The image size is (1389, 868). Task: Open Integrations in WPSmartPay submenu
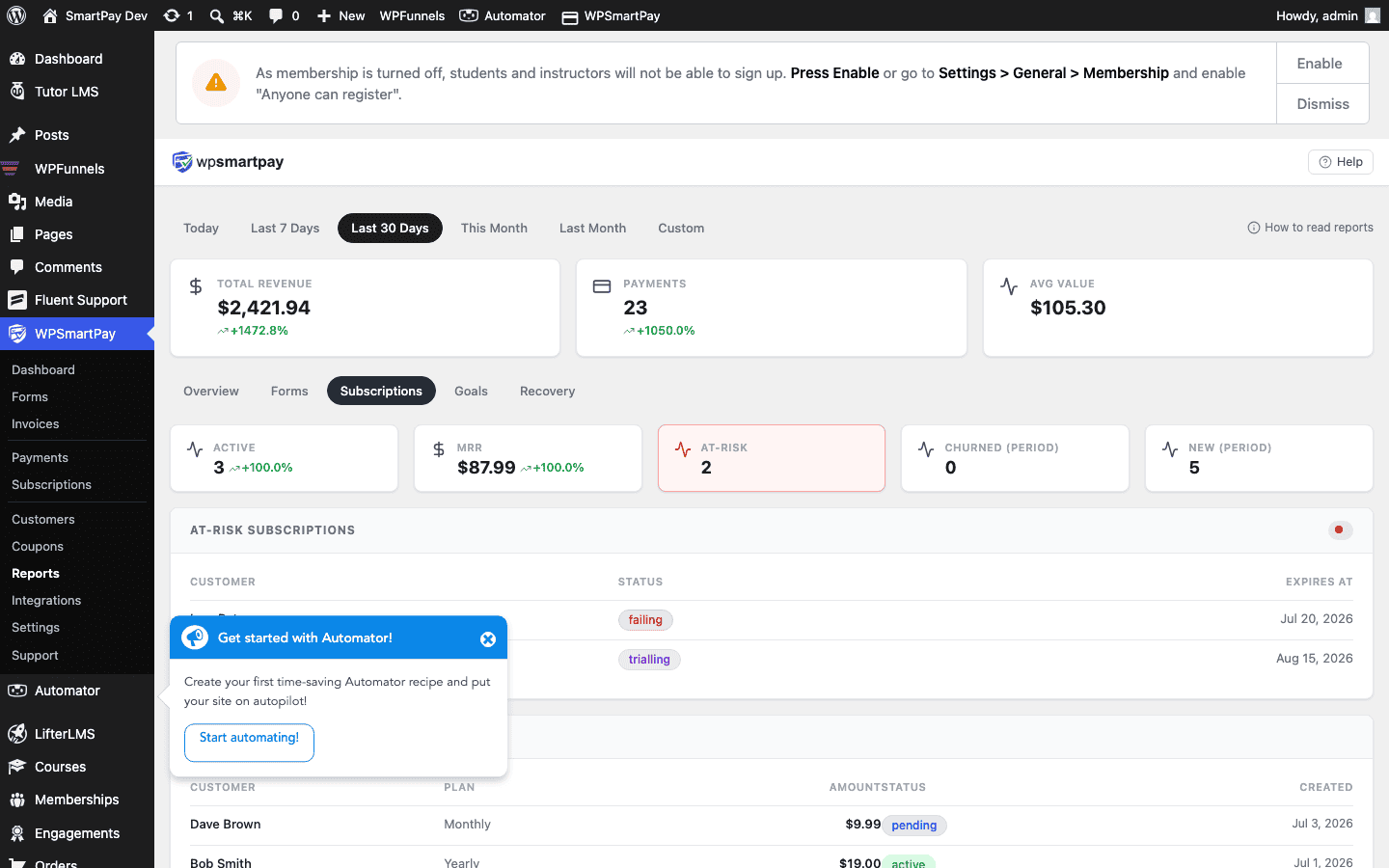[46, 601]
